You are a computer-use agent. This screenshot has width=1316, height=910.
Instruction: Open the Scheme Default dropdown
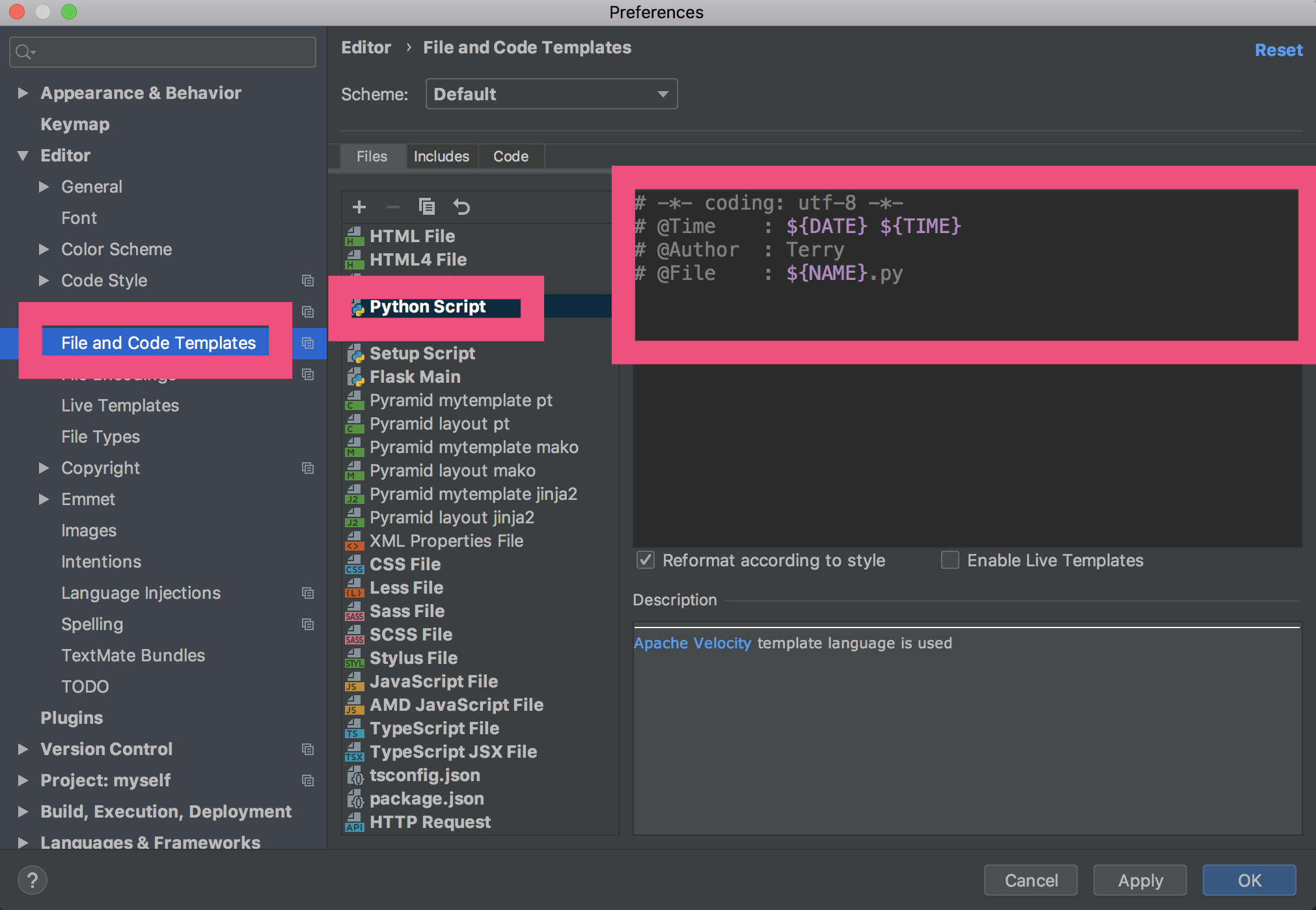click(x=551, y=94)
